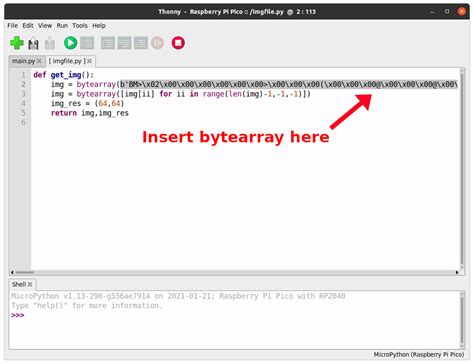Create a new file with green plus icon

pyautogui.click(x=17, y=43)
